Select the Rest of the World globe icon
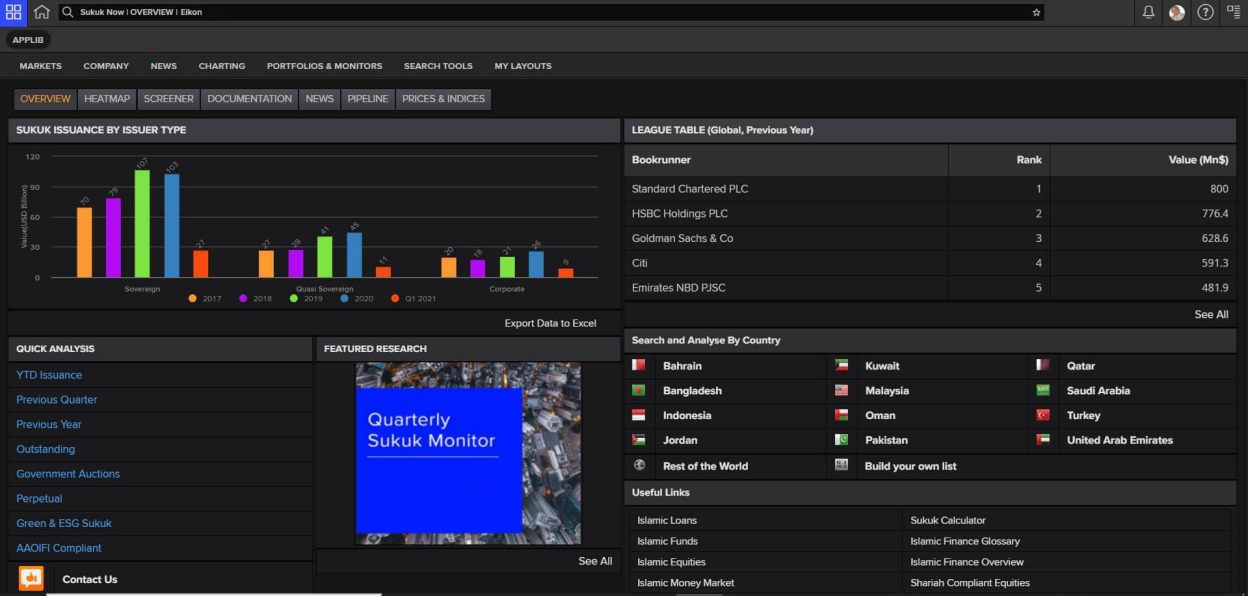The image size is (1248, 596). point(638,465)
